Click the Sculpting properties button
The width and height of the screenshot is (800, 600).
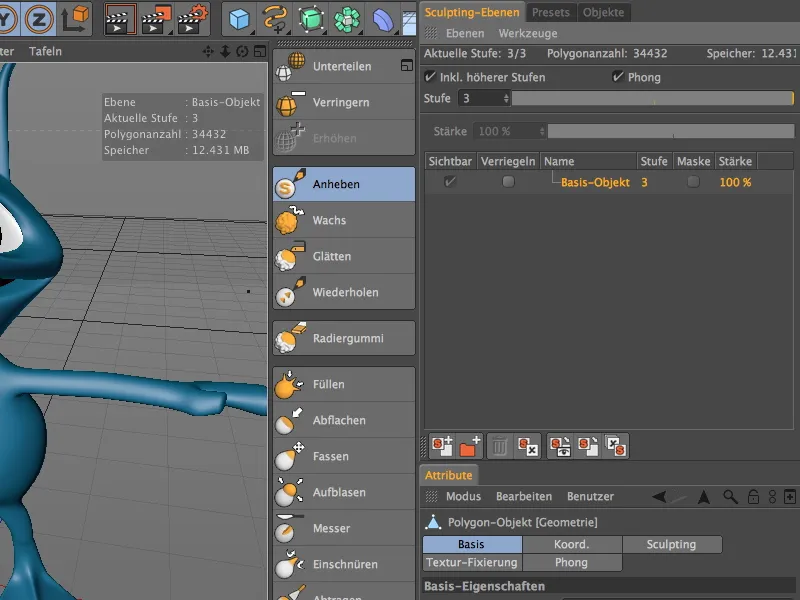coord(672,544)
